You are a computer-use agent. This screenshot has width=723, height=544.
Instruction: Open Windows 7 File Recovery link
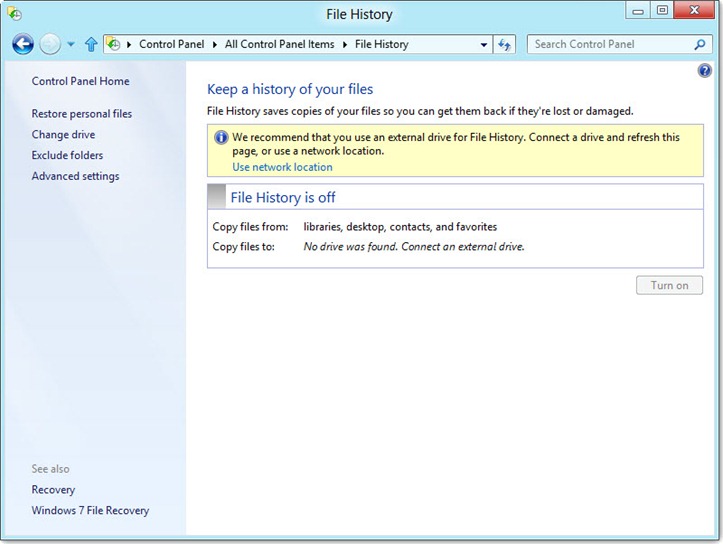[x=90, y=510]
